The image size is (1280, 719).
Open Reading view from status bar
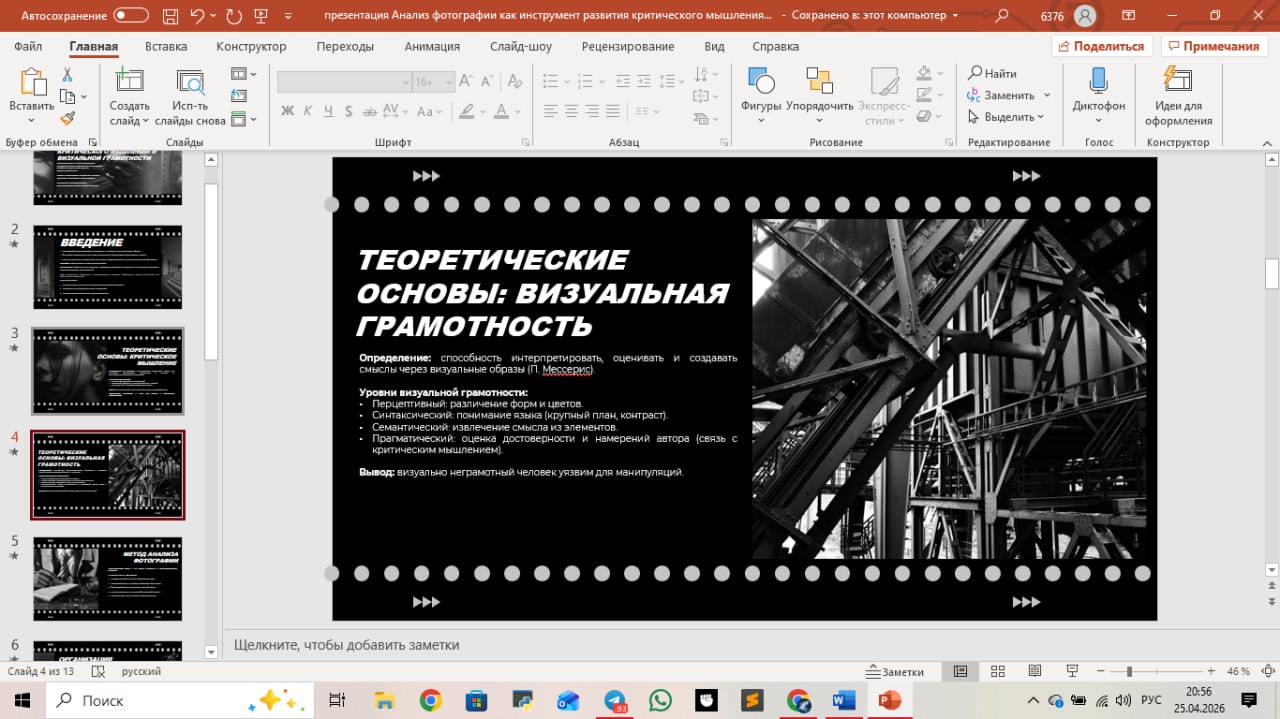[x=1035, y=671]
